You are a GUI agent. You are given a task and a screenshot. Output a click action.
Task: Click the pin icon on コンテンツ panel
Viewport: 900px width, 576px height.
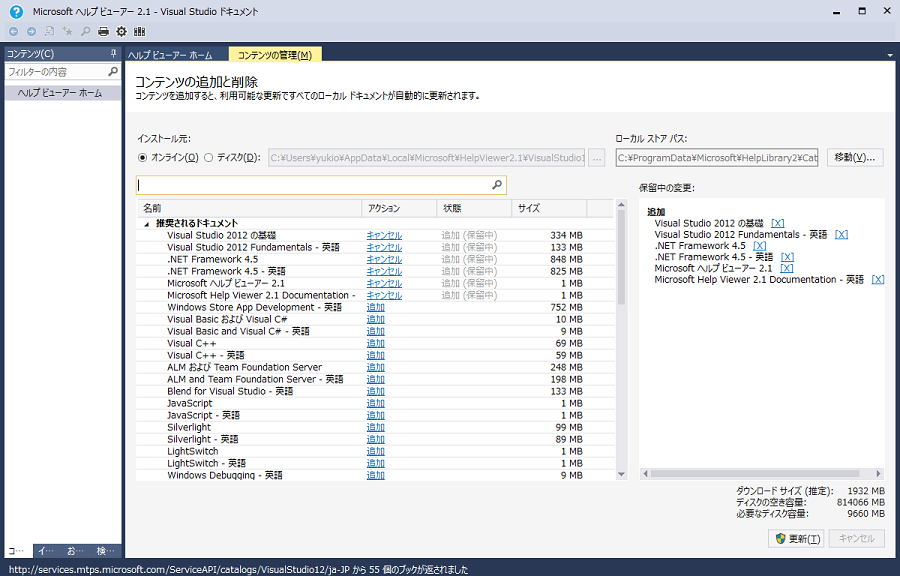point(114,53)
